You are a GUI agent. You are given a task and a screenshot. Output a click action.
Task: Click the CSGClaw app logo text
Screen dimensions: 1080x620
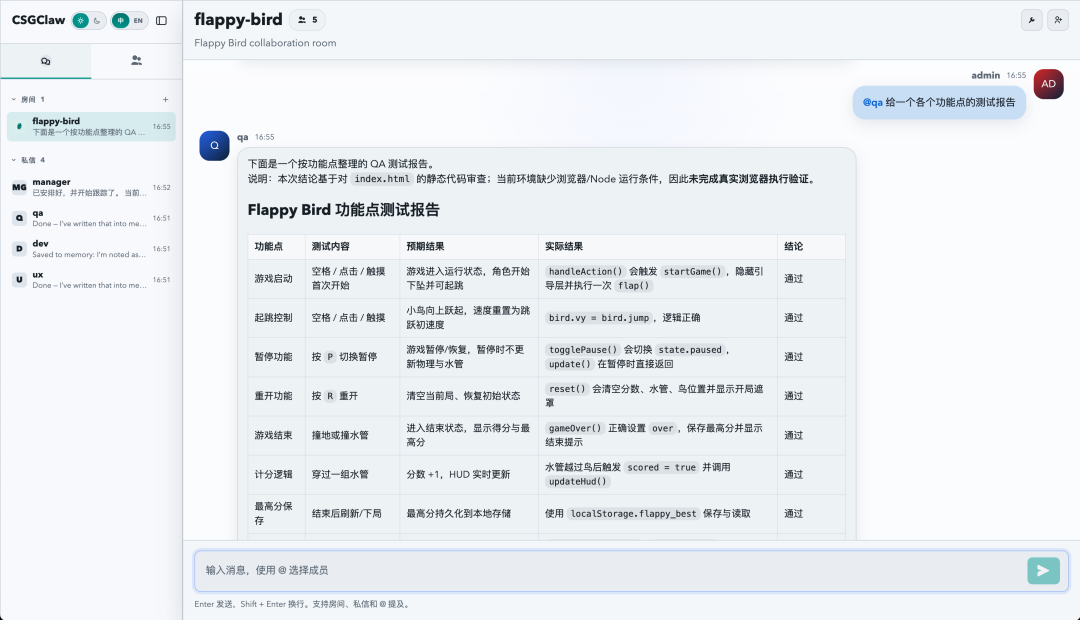point(39,21)
